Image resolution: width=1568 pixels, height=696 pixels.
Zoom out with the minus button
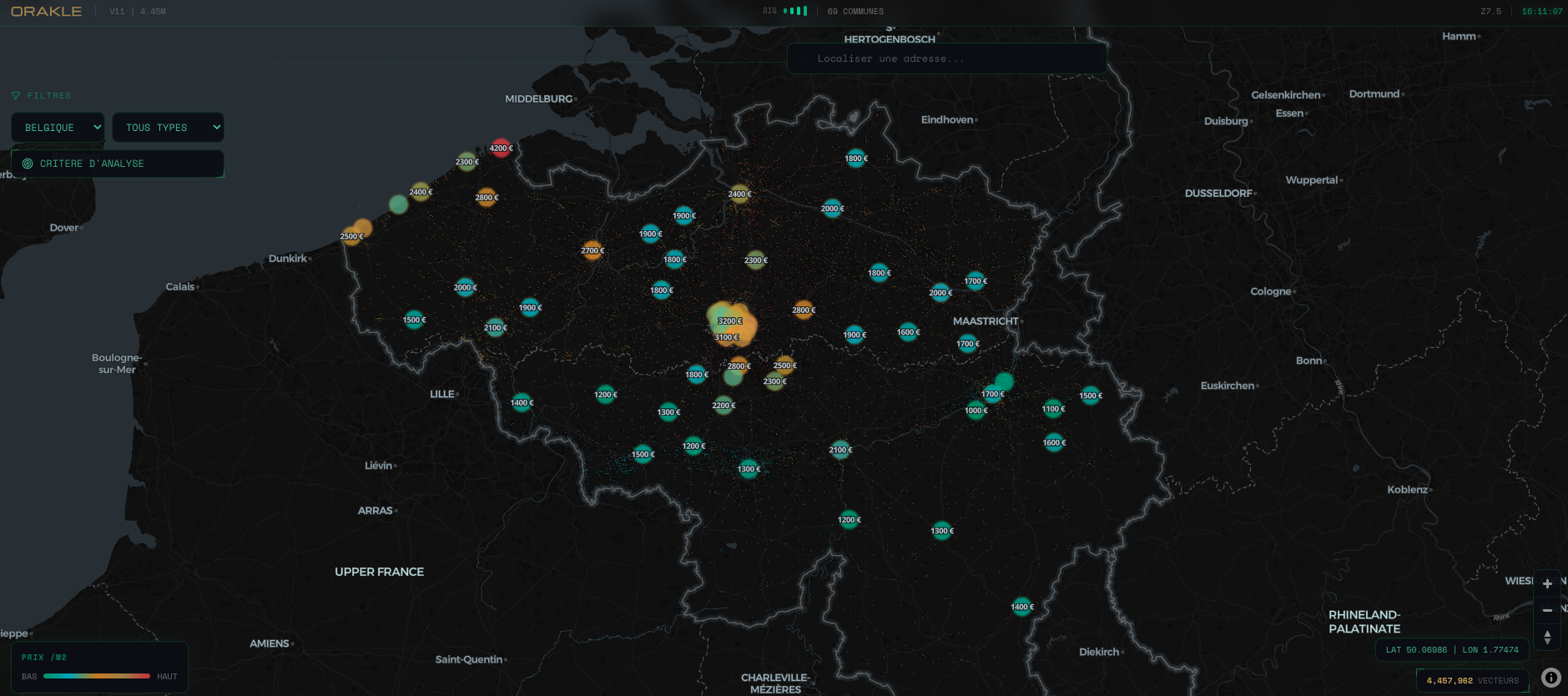pos(1547,610)
